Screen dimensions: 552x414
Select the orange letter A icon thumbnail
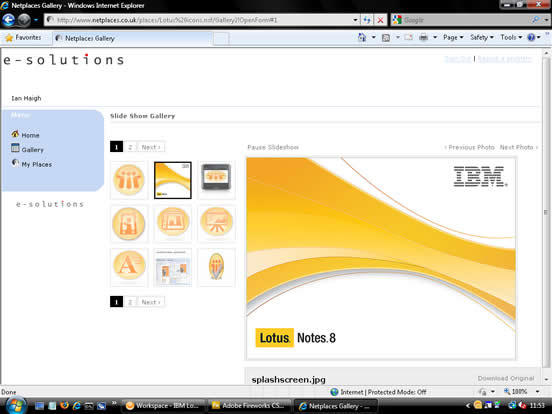point(129,267)
